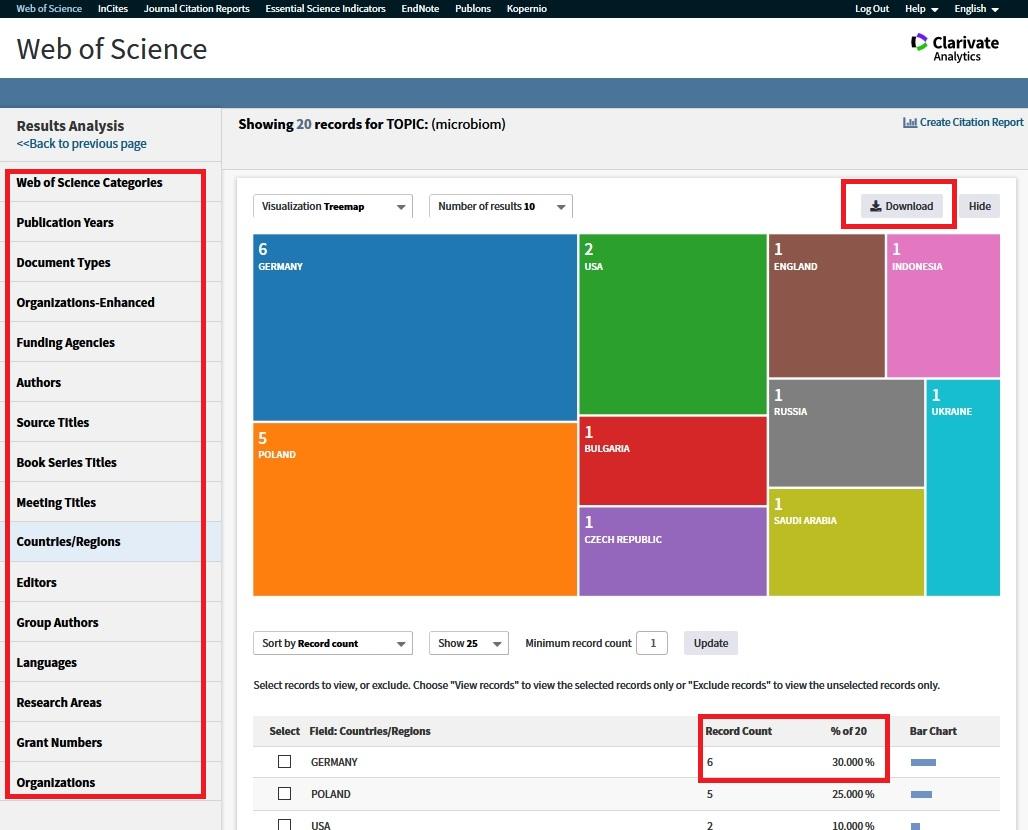Click the purple CZECH REPUBLIC block
This screenshot has width=1028, height=830.
(x=673, y=551)
